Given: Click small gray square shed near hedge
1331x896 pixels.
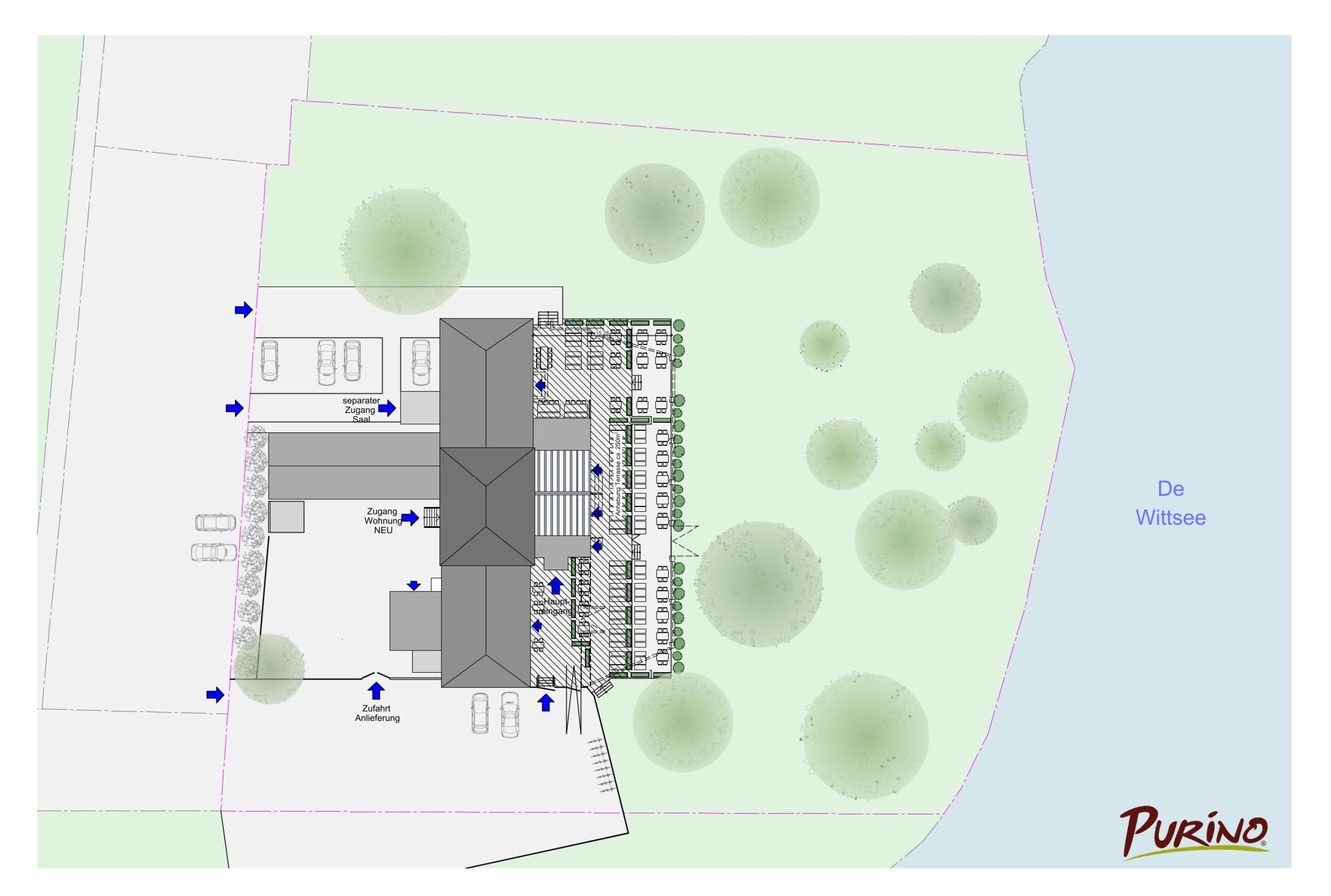Looking at the screenshot, I should pos(286,517).
